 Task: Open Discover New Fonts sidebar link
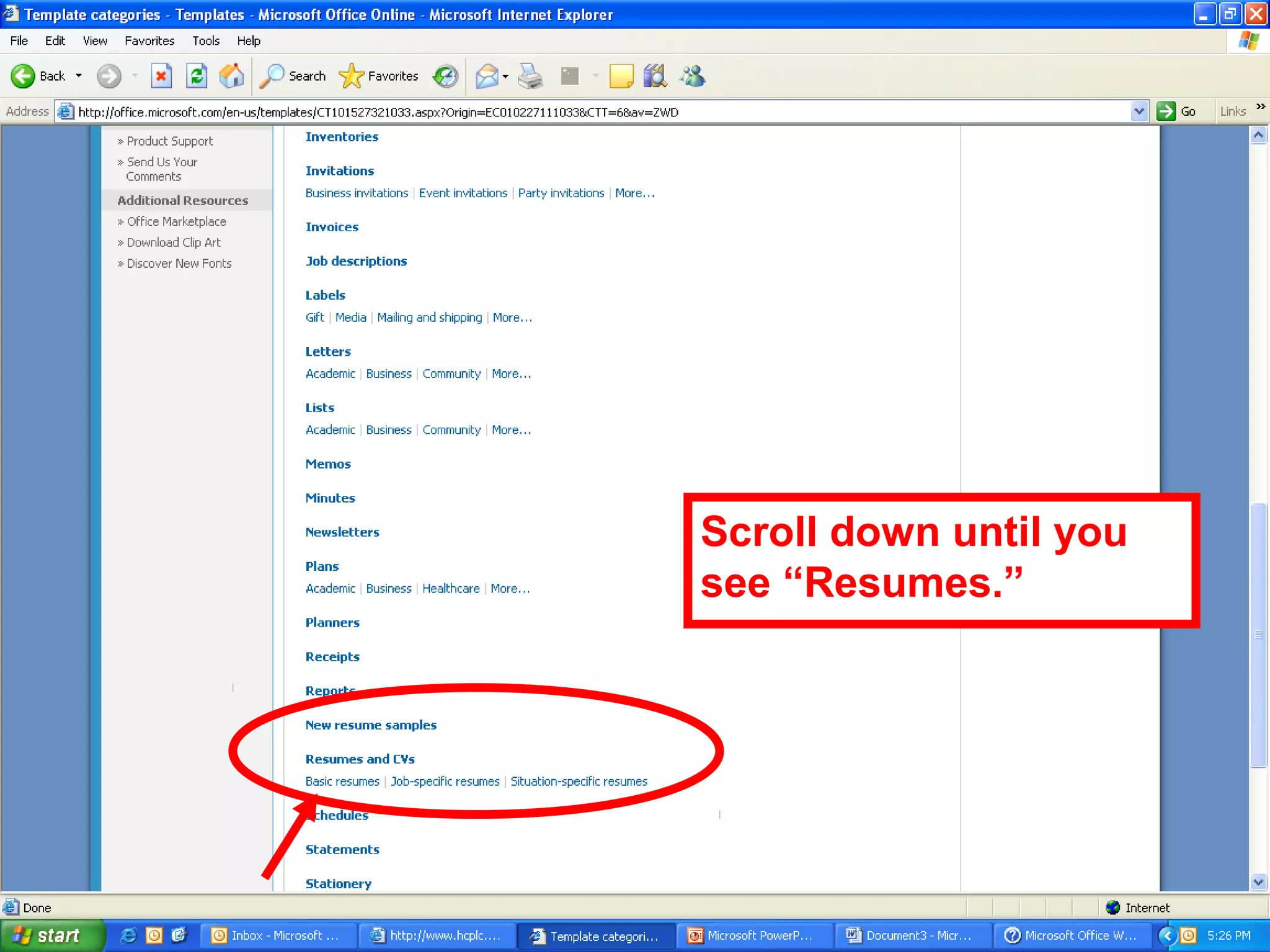click(179, 264)
